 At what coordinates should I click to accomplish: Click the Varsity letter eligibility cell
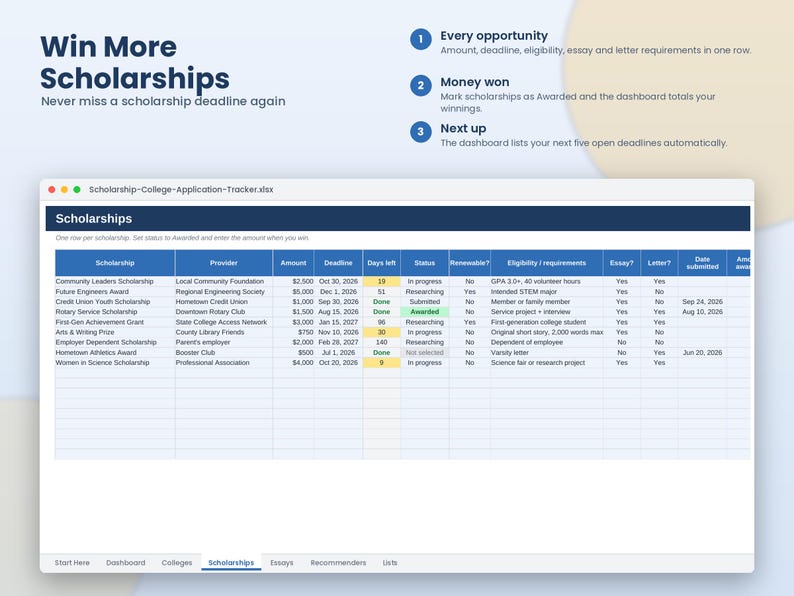pyautogui.click(x=546, y=352)
